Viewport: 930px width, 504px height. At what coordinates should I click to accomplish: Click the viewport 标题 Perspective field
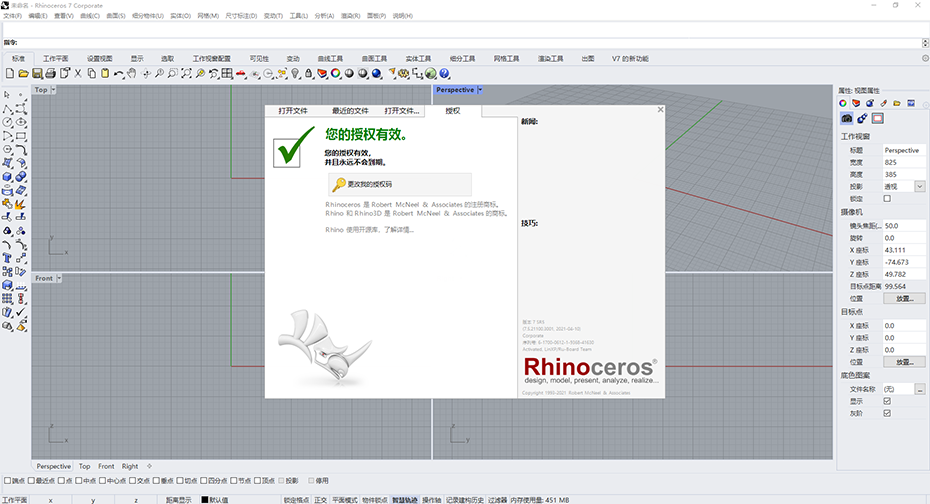point(904,151)
